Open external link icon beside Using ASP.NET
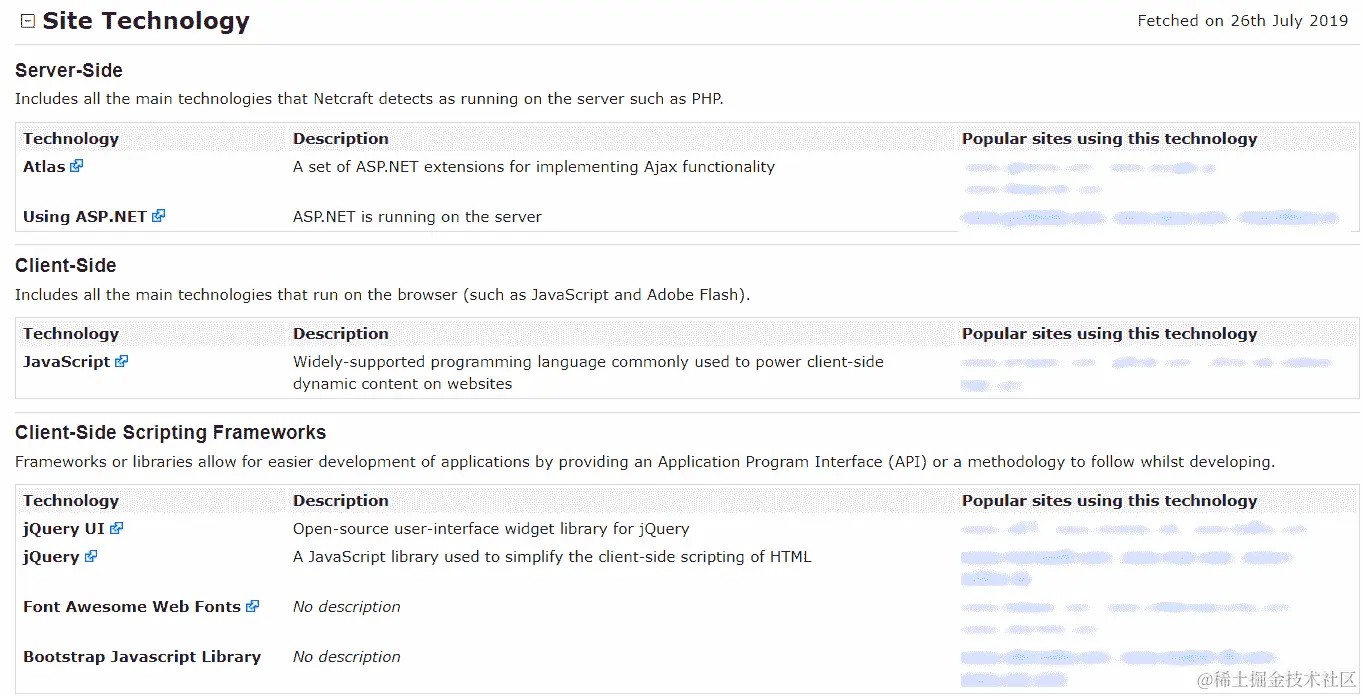 [158, 215]
